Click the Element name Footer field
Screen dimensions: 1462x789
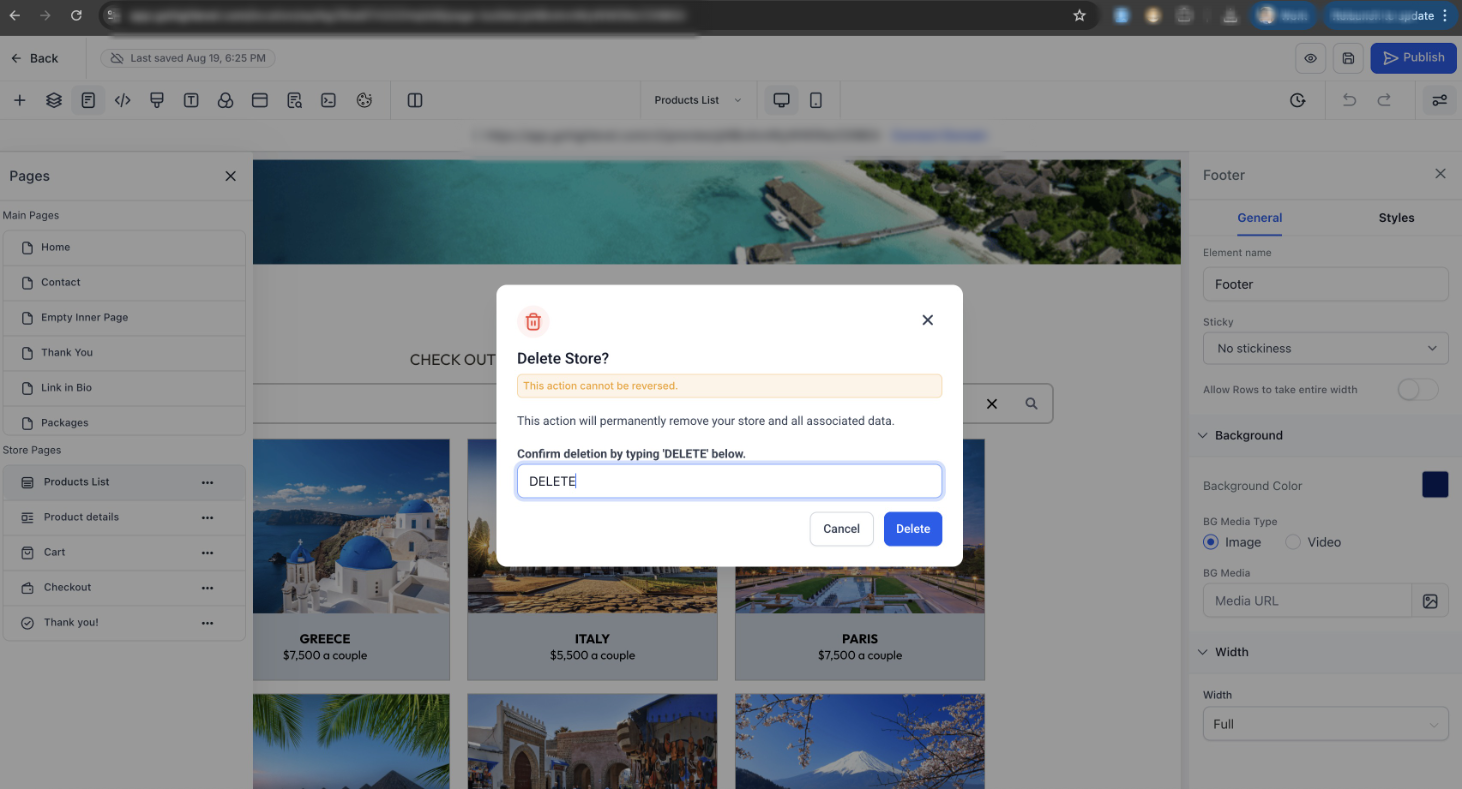pyautogui.click(x=1325, y=284)
